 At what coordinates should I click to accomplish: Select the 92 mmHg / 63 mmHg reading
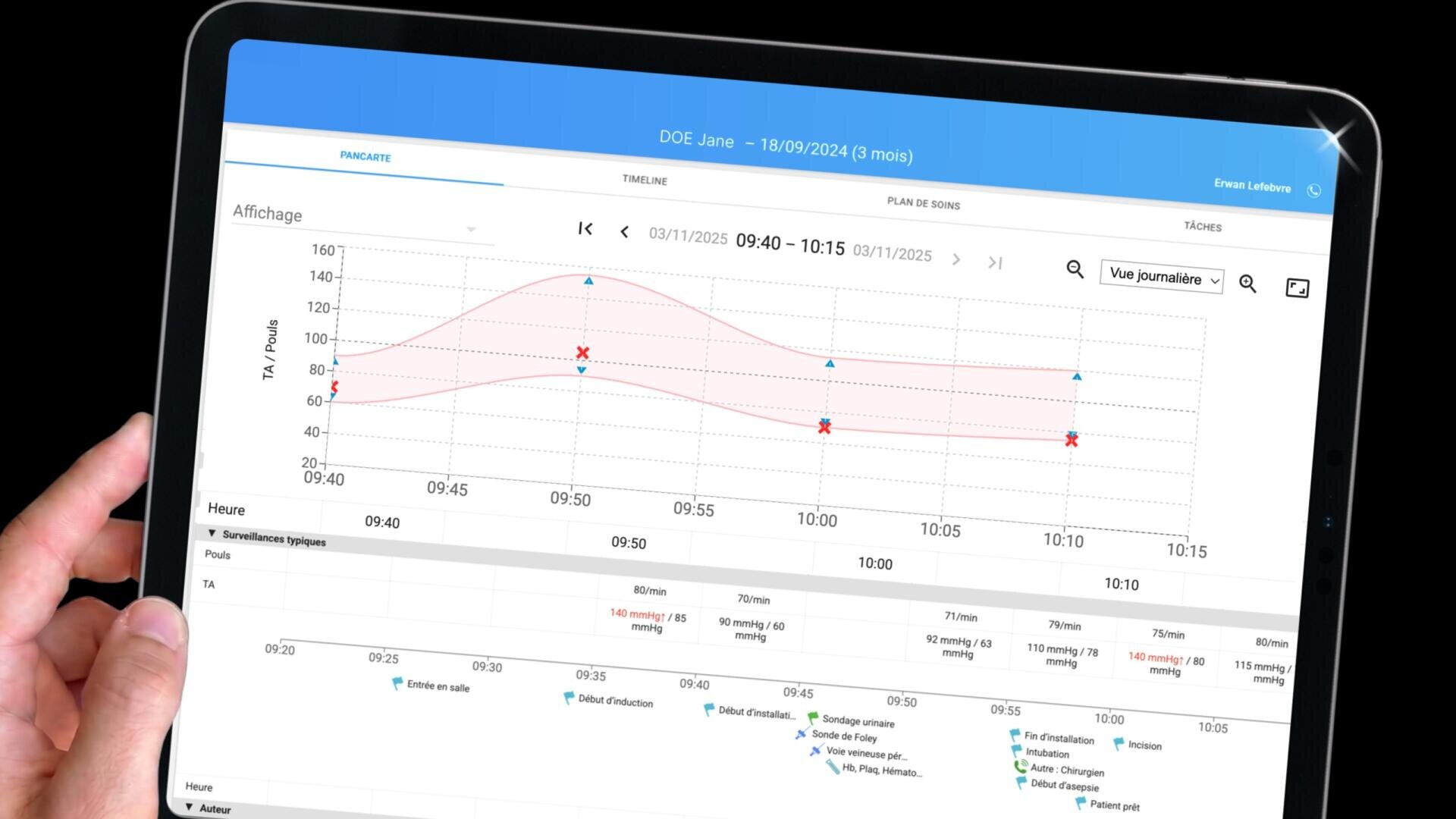[959, 646]
